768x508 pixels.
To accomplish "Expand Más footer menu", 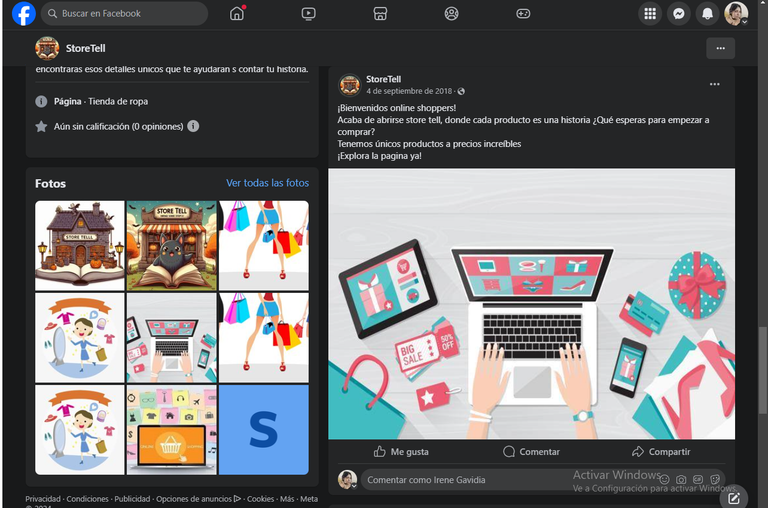I will tap(287, 499).
